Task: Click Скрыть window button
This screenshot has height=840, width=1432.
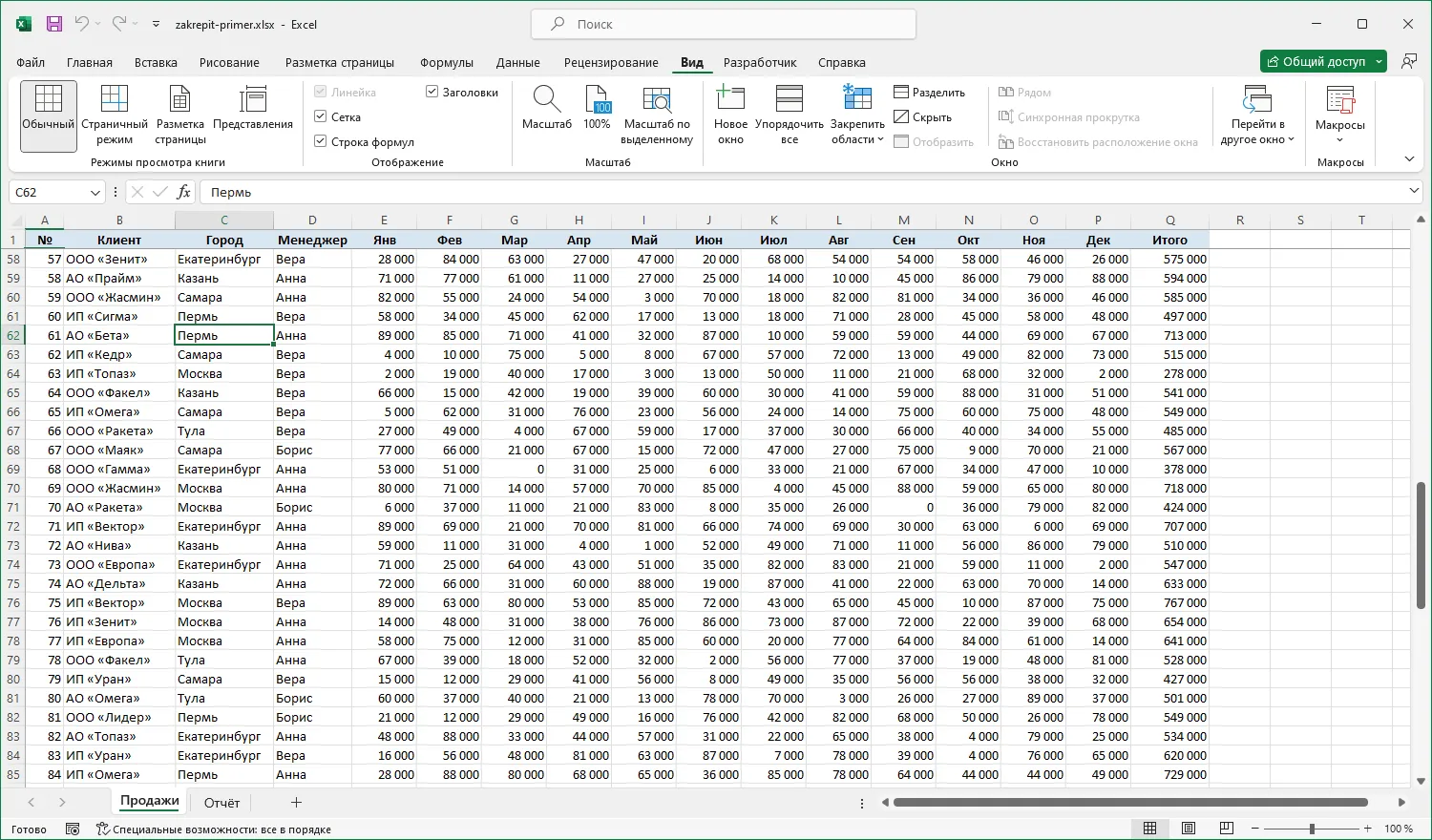Action: [923, 117]
